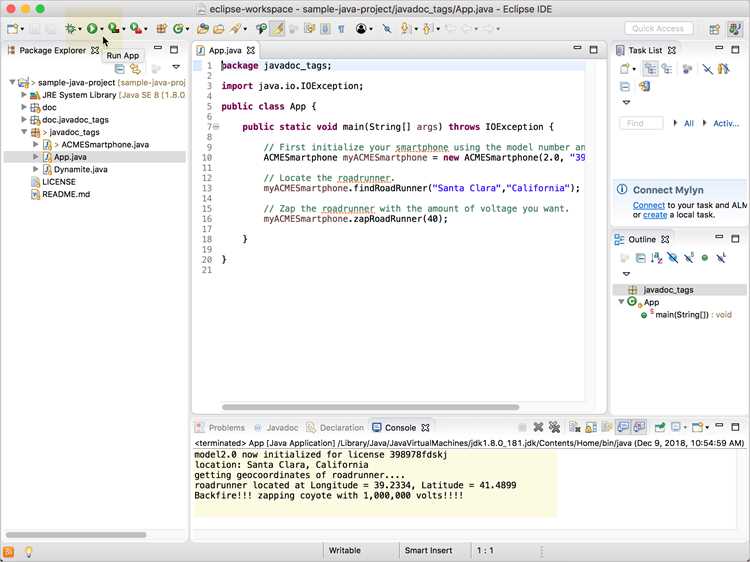The image size is (750, 562).
Task: Click the Synchronize Changed icon in Task List
Action: click(x=645, y=87)
